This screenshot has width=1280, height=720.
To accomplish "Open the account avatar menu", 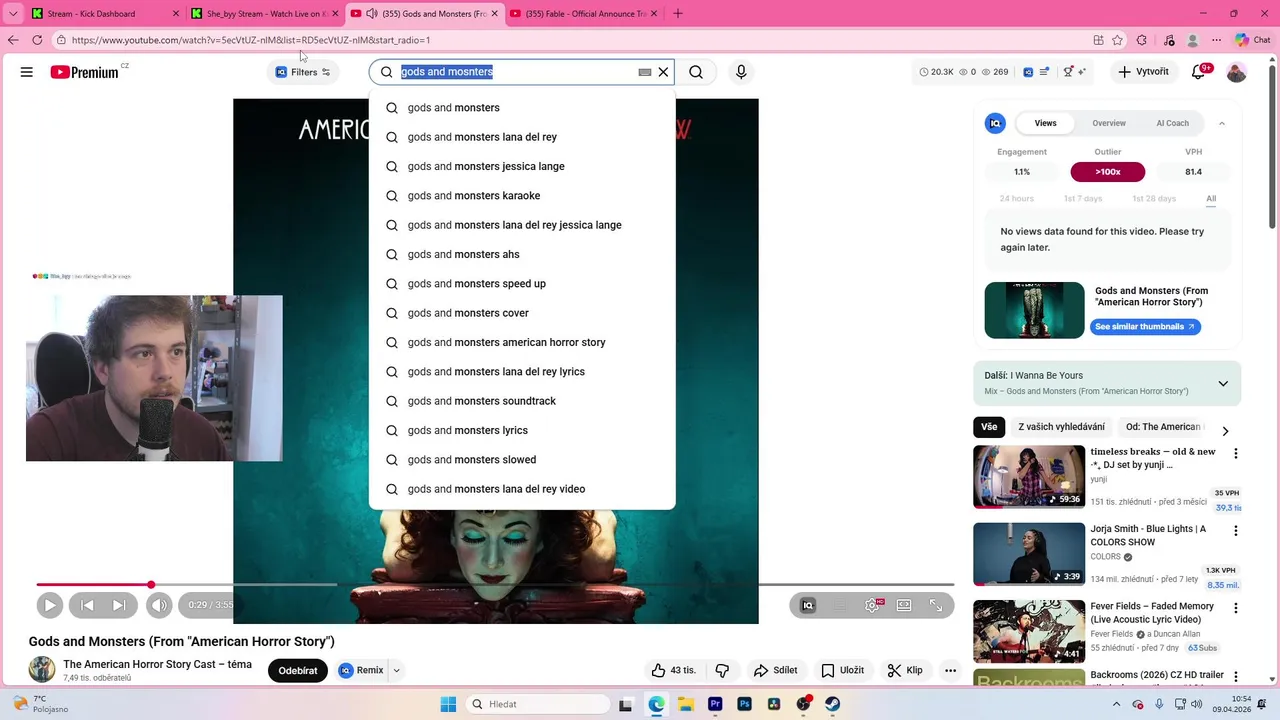I will tap(1237, 72).
